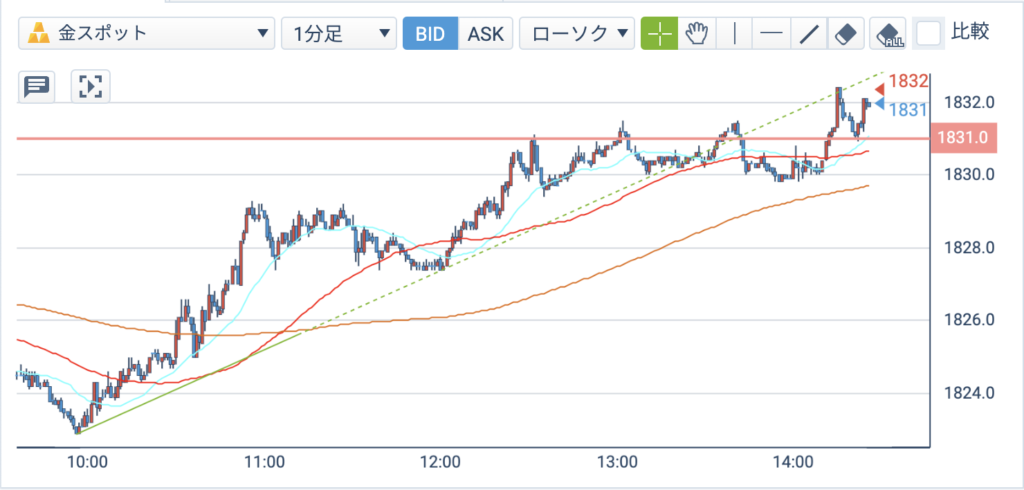Viewport: 1024px width, 490px height.
Task: Open the 金スポット instrument dropdown
Action: pyautogui.click(x=146, y=34)
